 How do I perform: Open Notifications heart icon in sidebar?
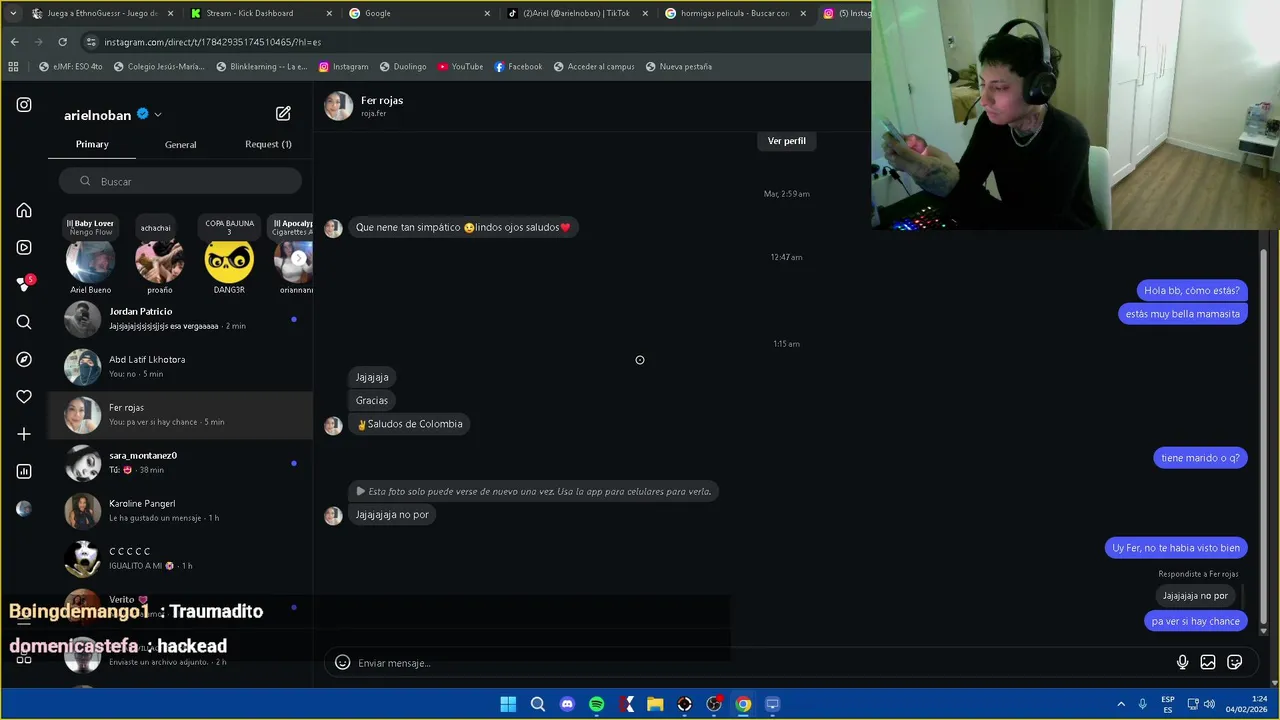click(x=24, y=397)
